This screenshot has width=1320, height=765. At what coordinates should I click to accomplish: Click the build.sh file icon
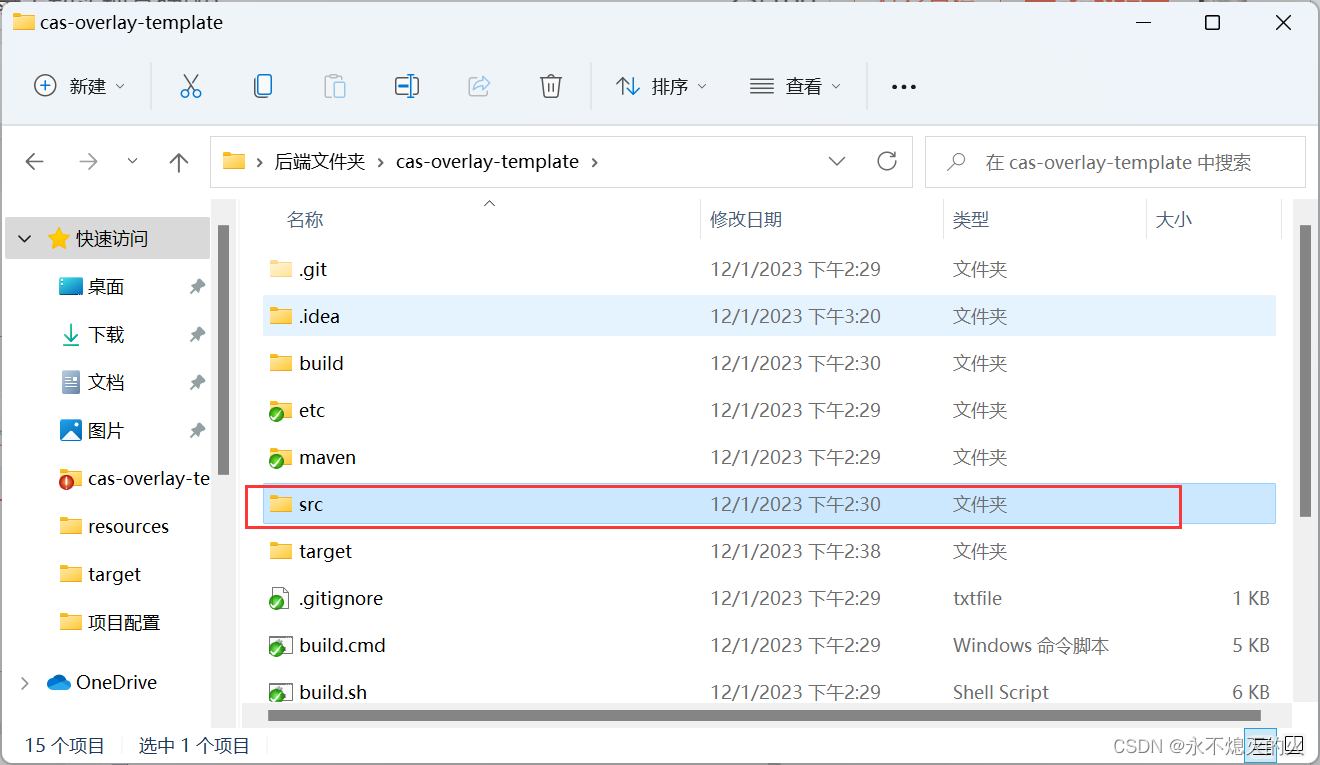(x=280, y=692)
